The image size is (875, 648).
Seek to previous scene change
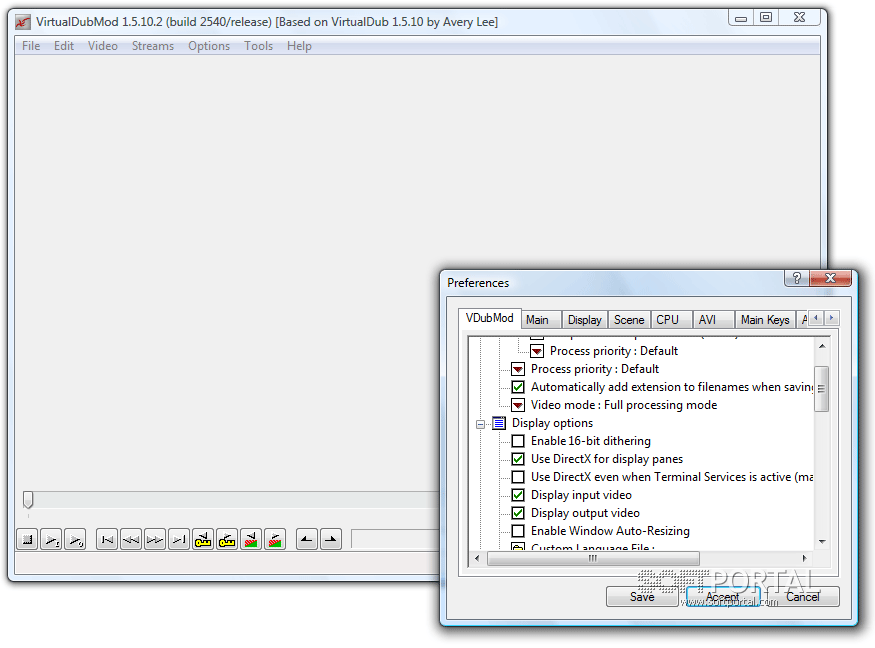pyautogui.click(x=251, y=540)
